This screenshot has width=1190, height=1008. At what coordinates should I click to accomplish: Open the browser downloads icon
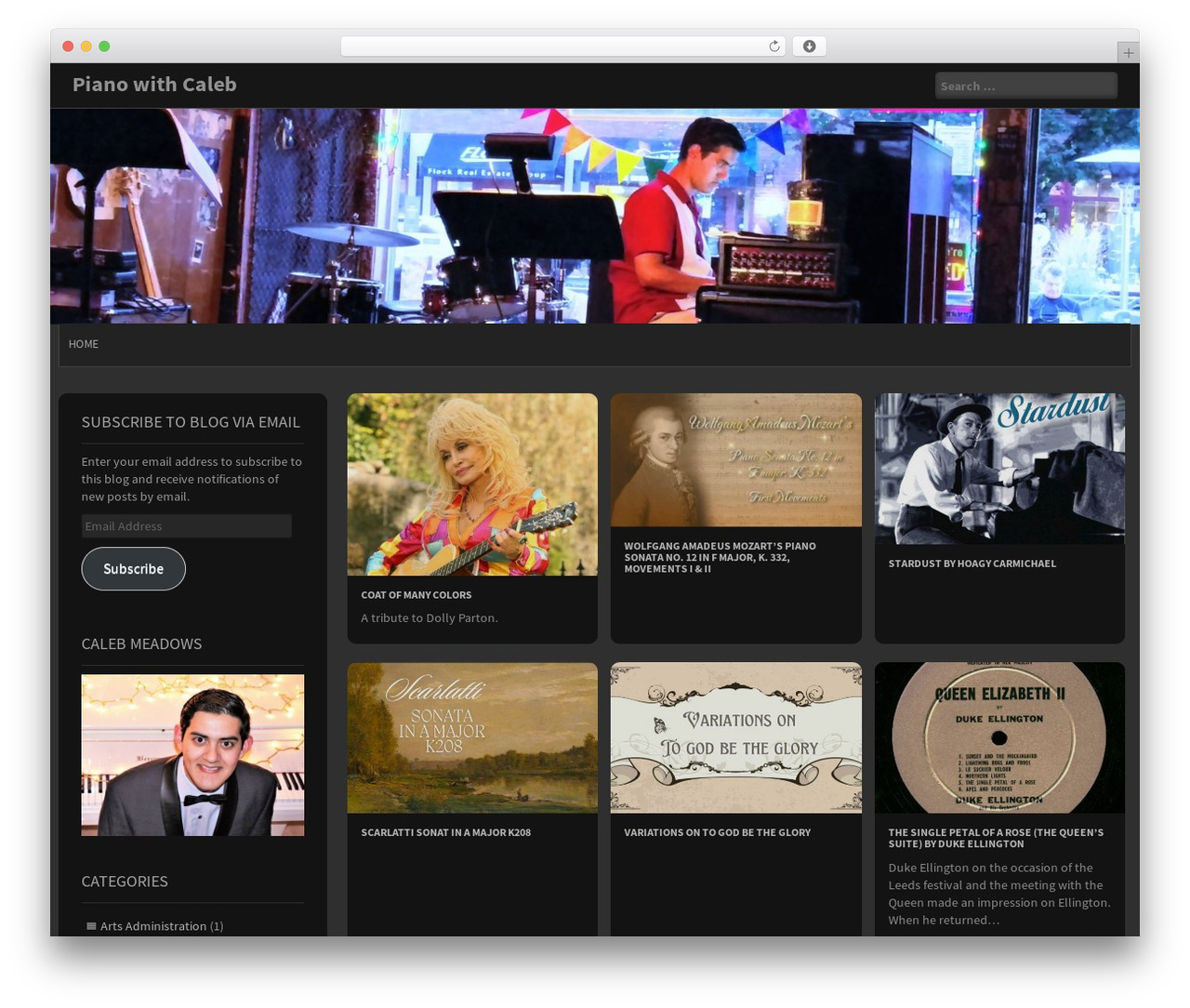[x=809, y=46]
